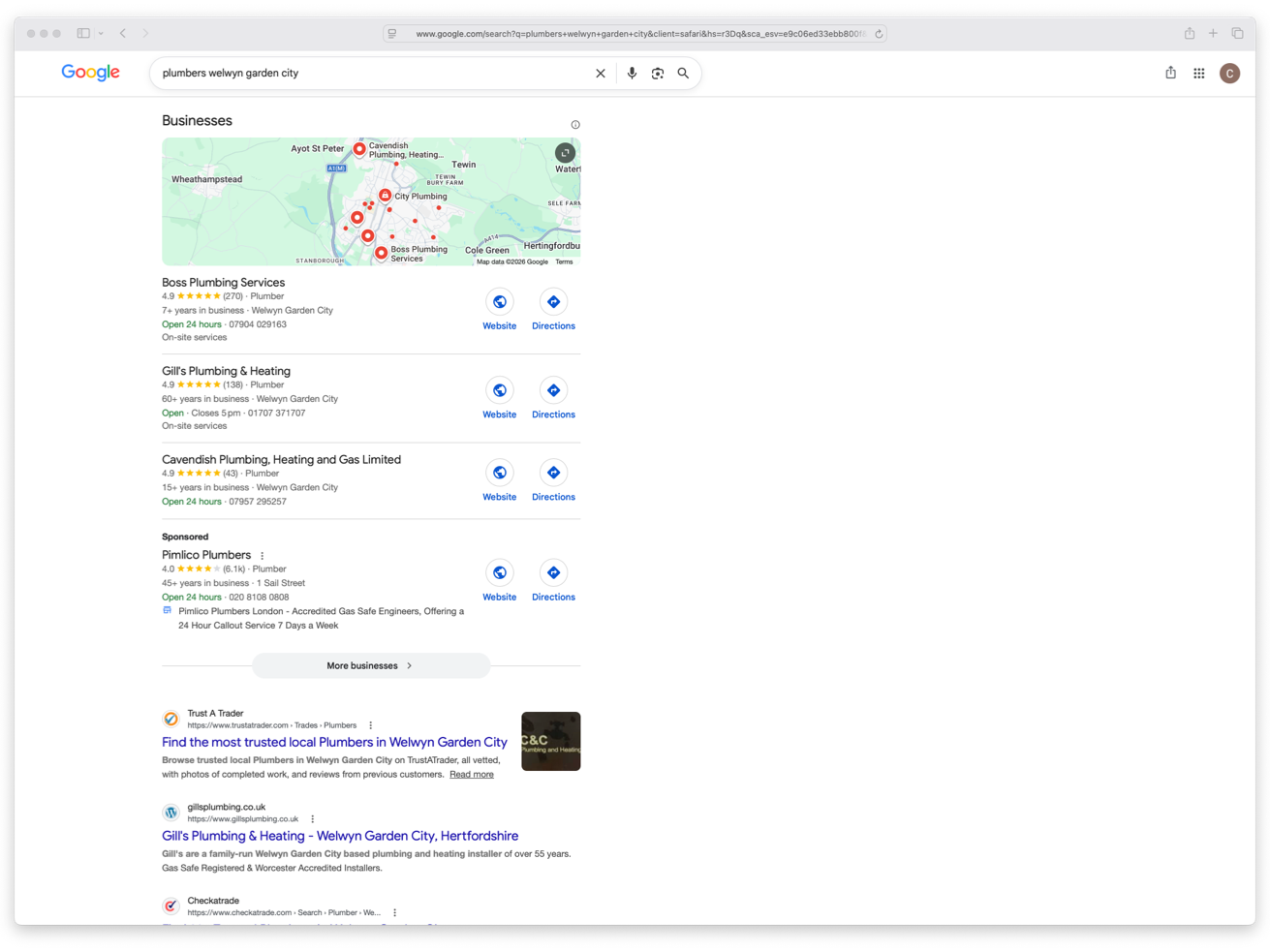Viewport: 1270px width, 952px height.
Task: Open the Pimlico Plumbers sponsored listing title
Action: pyautogui.click(x=206, y=556)
